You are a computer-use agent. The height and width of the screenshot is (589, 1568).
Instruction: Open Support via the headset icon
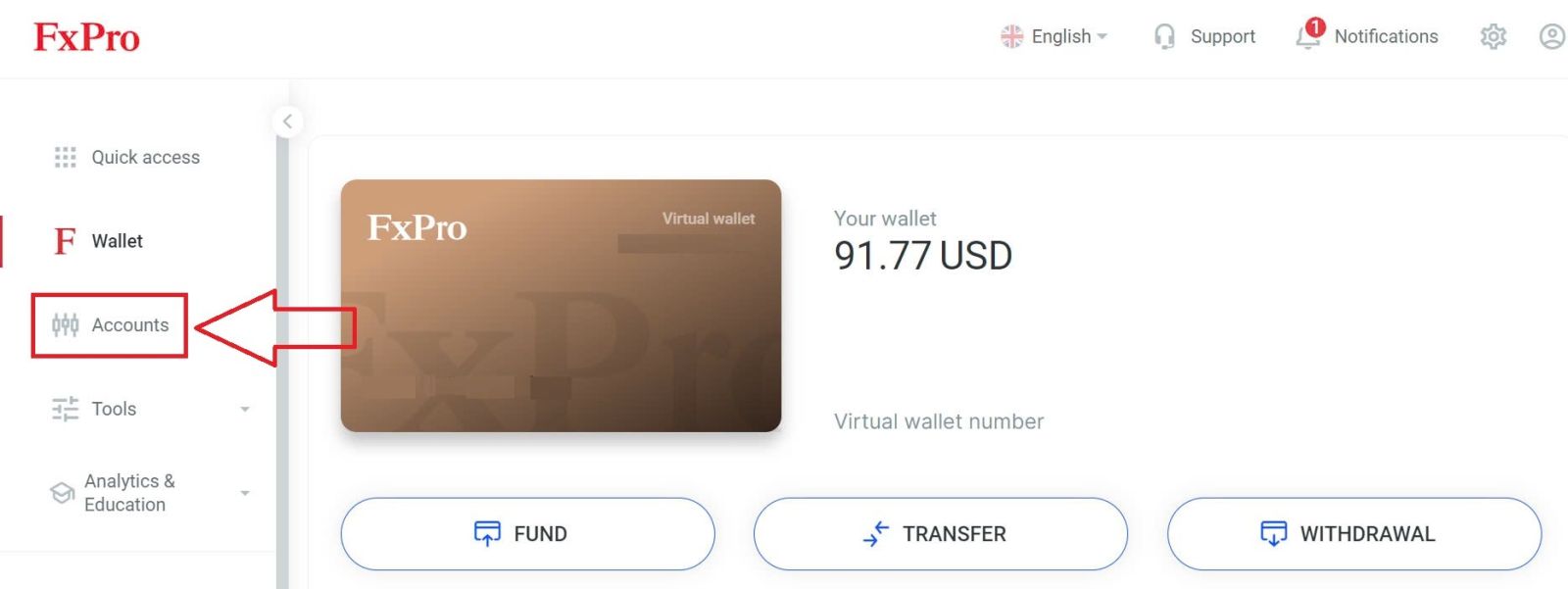tap(1163, 36)
